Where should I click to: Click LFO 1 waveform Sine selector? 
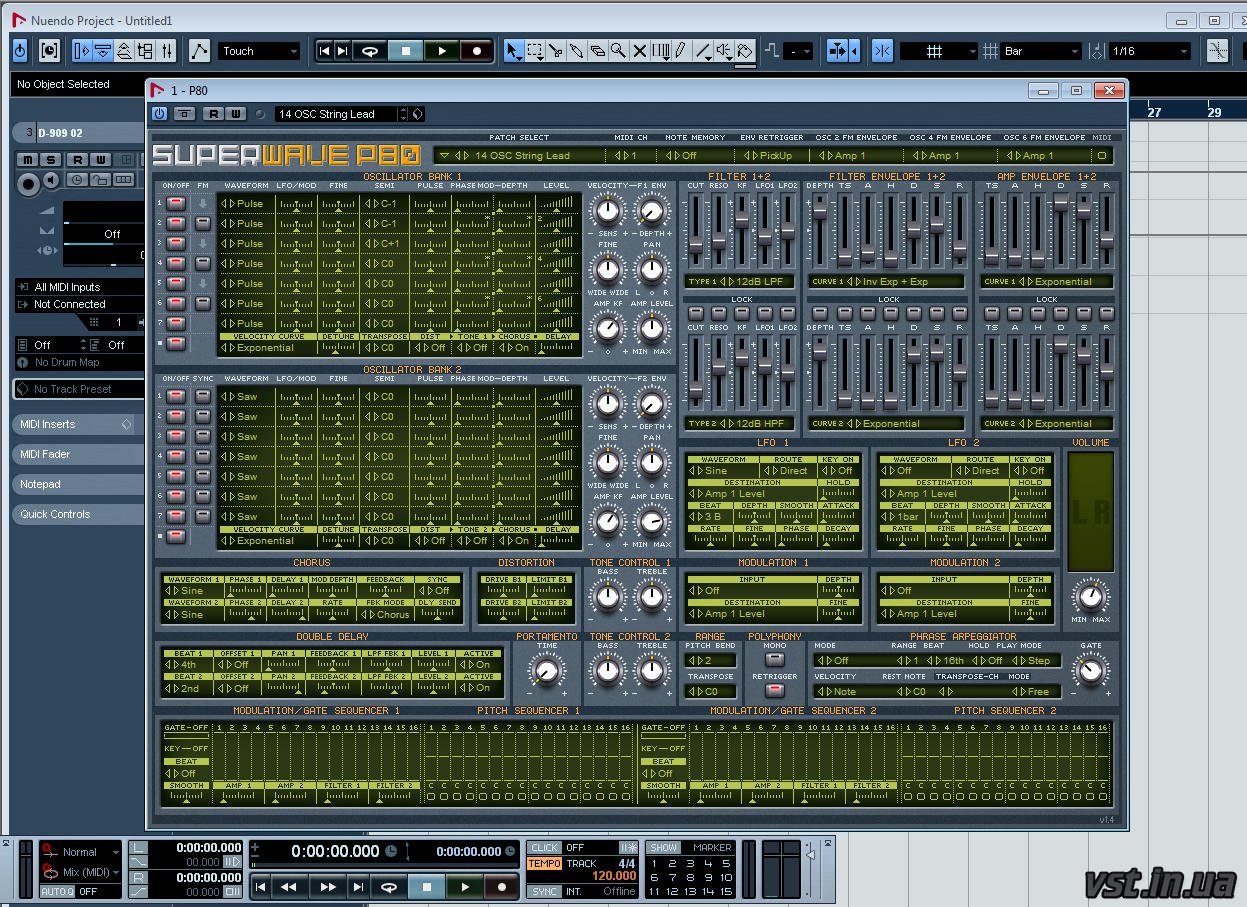(x=723, y=470)
